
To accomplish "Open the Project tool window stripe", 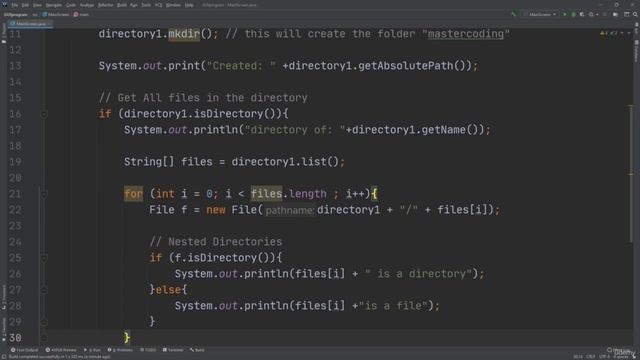I will click(x=4, y=33).
